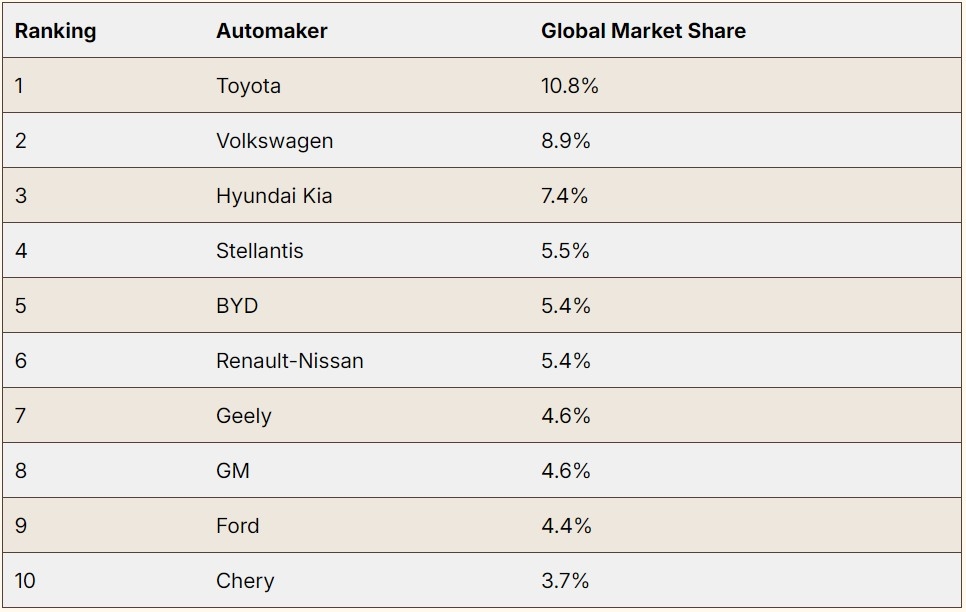Image resolution: width=966 pixels, height=612 pixels.
Task: Select the Toyota automaker cell
Action: 248,86
